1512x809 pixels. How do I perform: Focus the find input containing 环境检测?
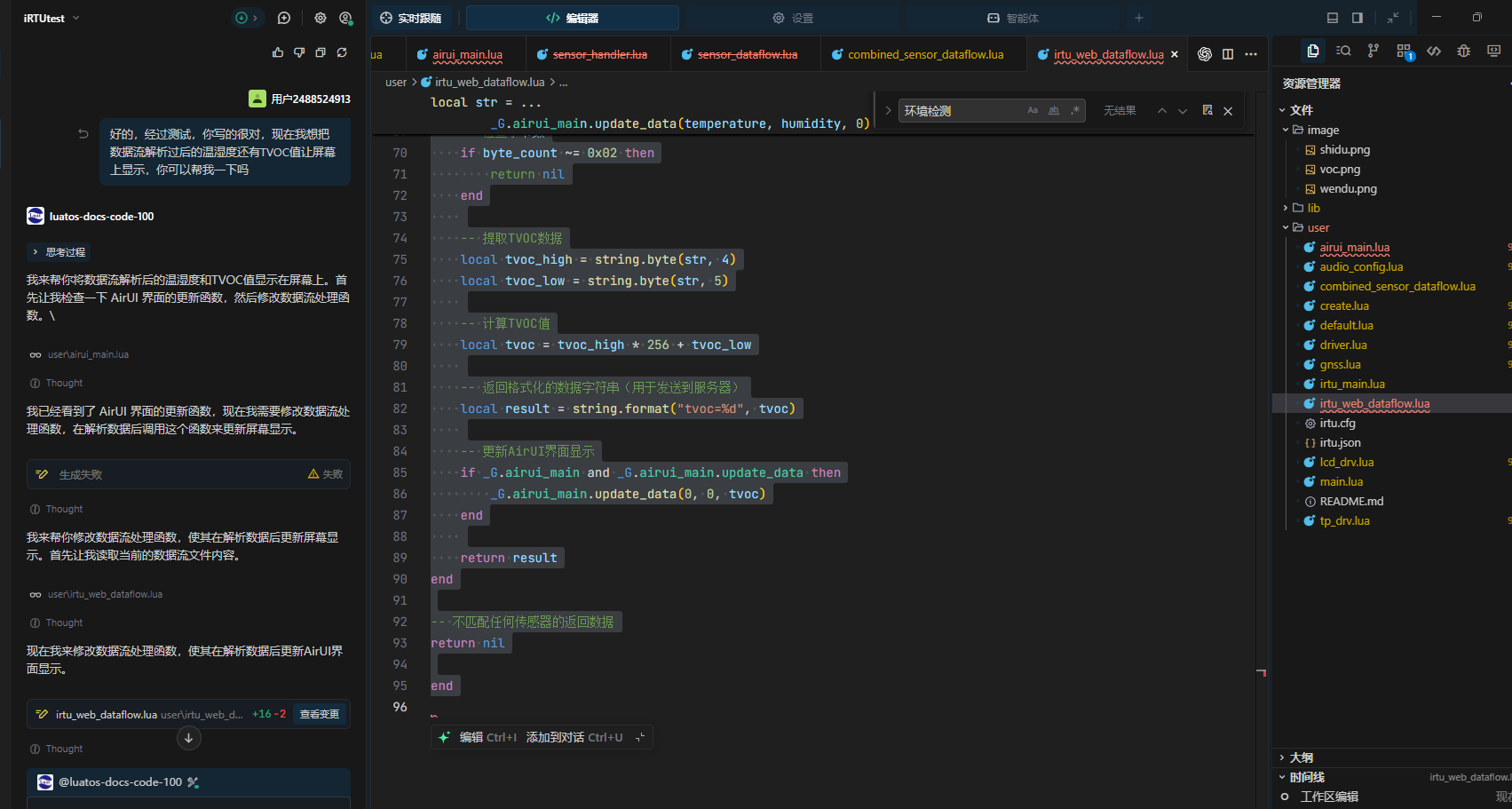point(959,111)
